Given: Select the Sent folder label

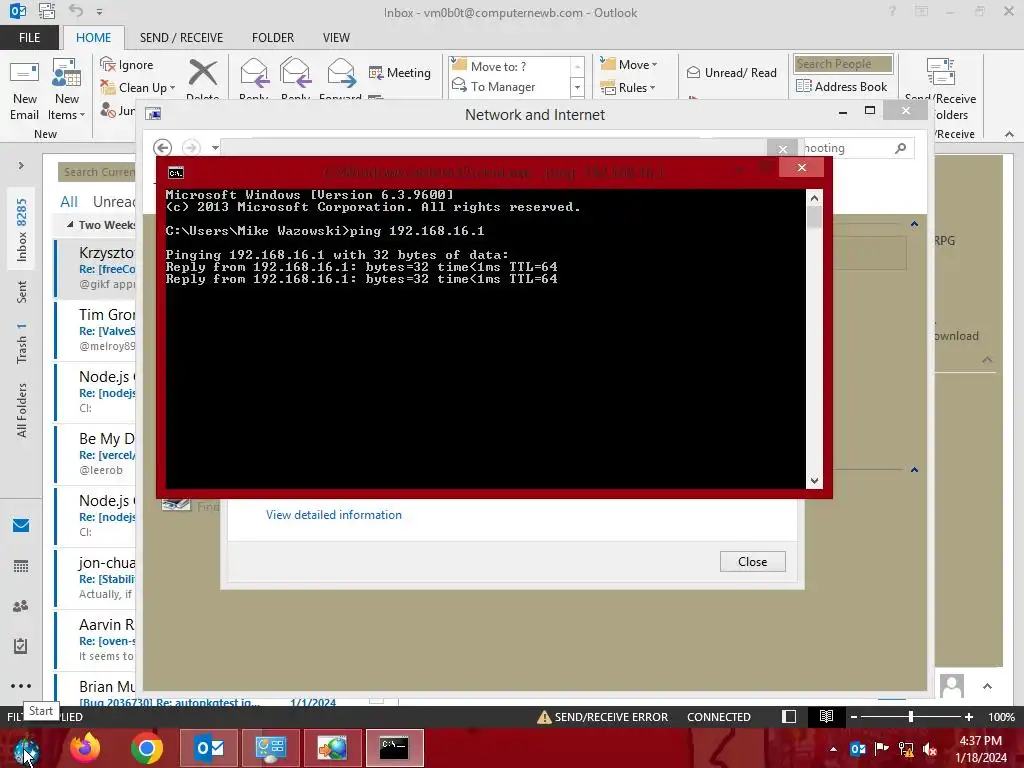Looking at the screenshot, I should pyautogui.click(x=22, y=292).
